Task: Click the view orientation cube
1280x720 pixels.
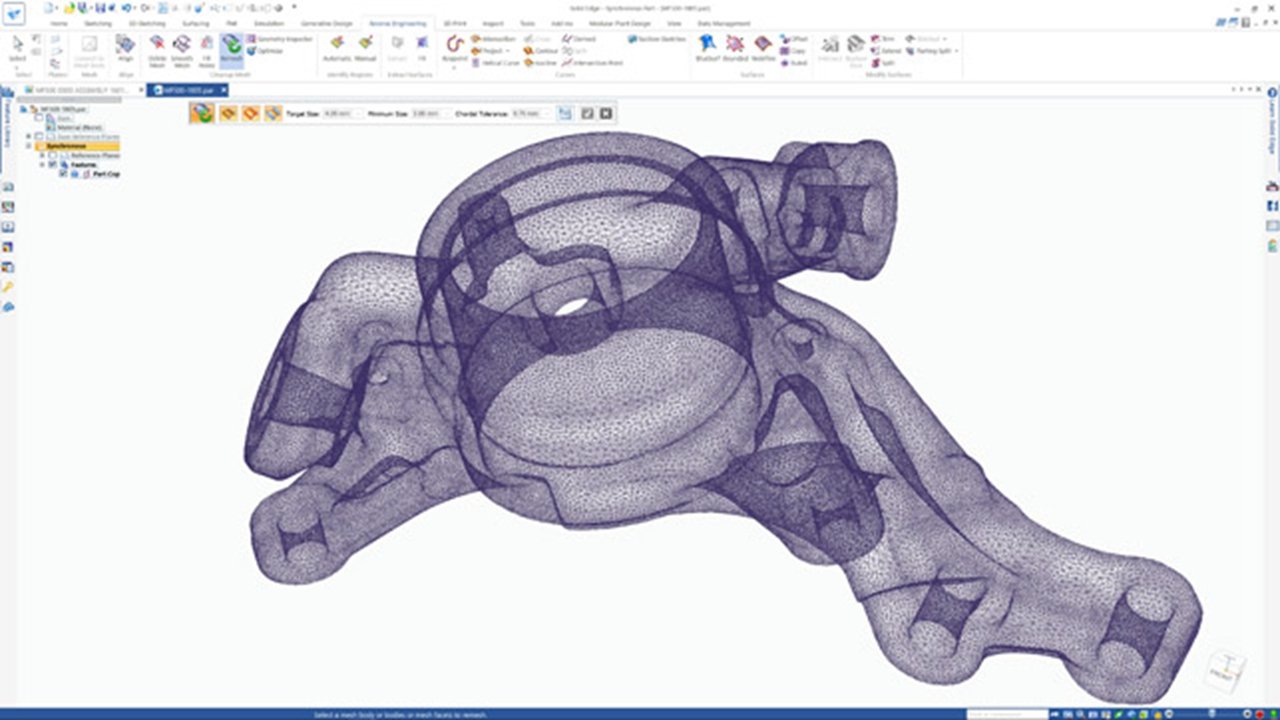Action: click(x=1224, y=671)
